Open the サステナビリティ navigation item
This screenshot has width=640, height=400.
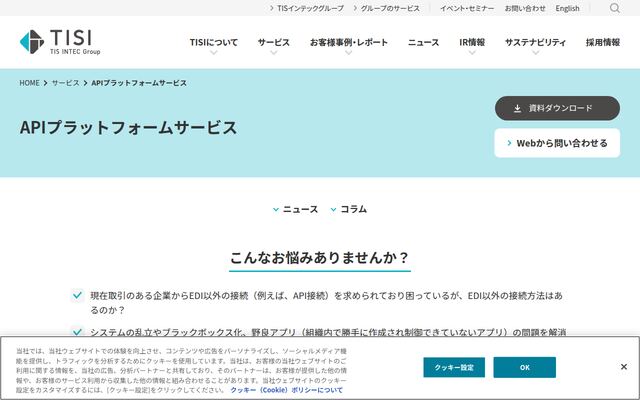536,42
